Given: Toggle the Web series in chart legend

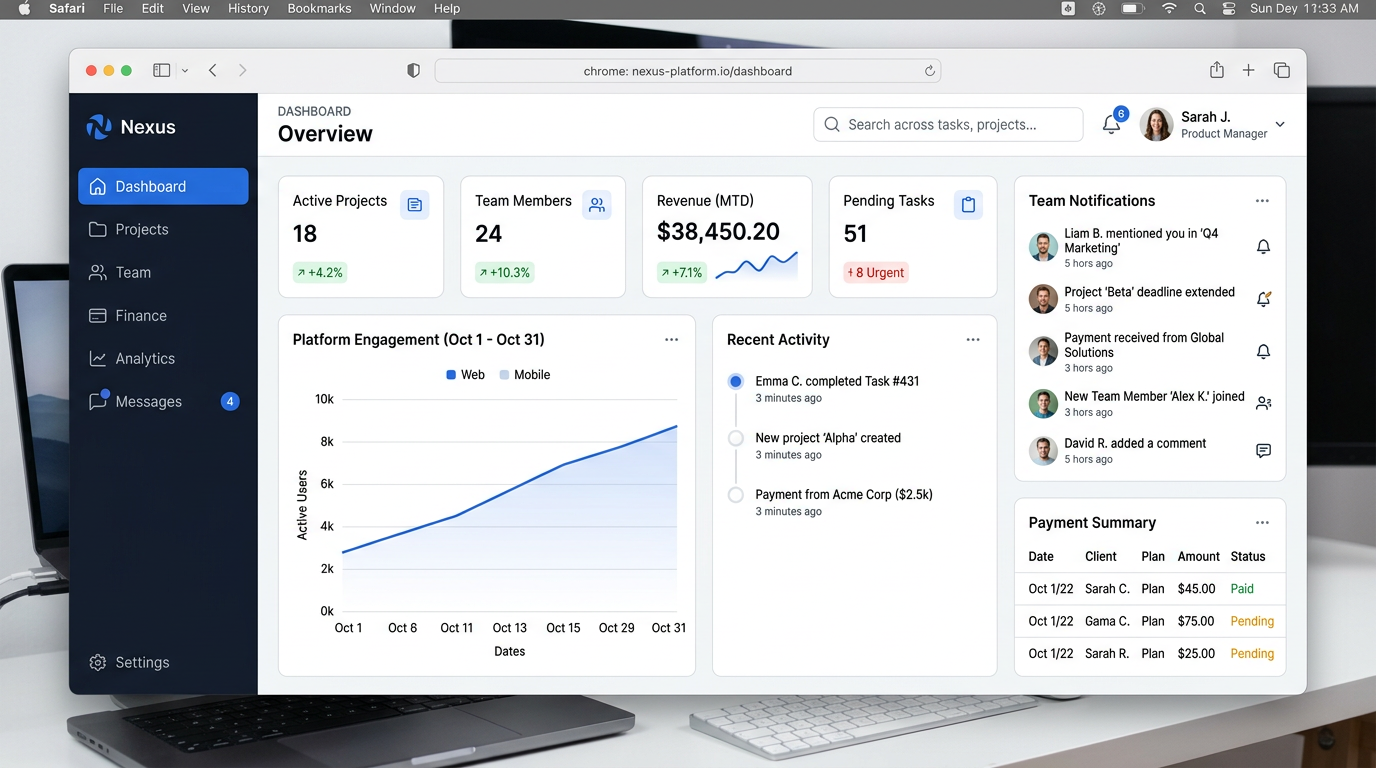Looking at the screenshot, I should pos(465,375).
